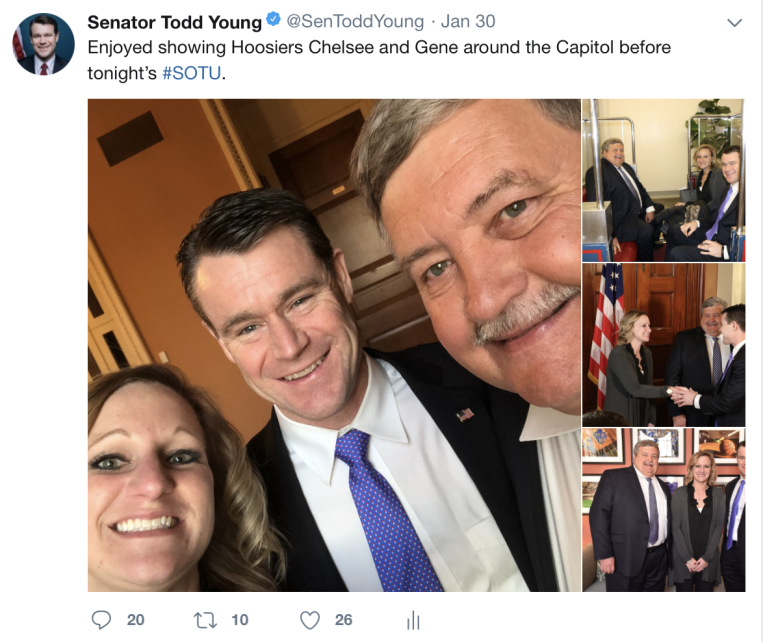This screenshot has height=642, width=763.
Task: Click the tweet text about Hoosiers
Action: [x=379, y=60]
